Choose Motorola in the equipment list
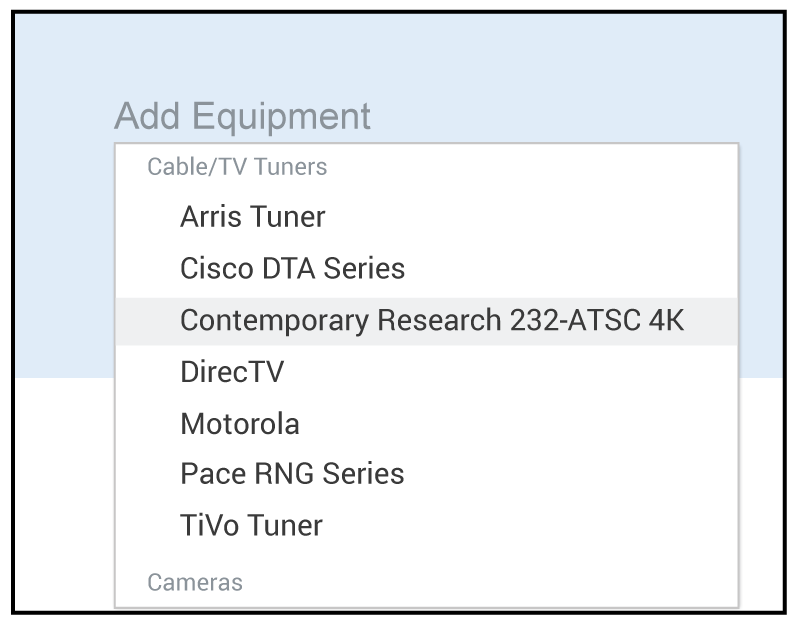The width and height of the screenshot is (800, 624). coord(240,423)
